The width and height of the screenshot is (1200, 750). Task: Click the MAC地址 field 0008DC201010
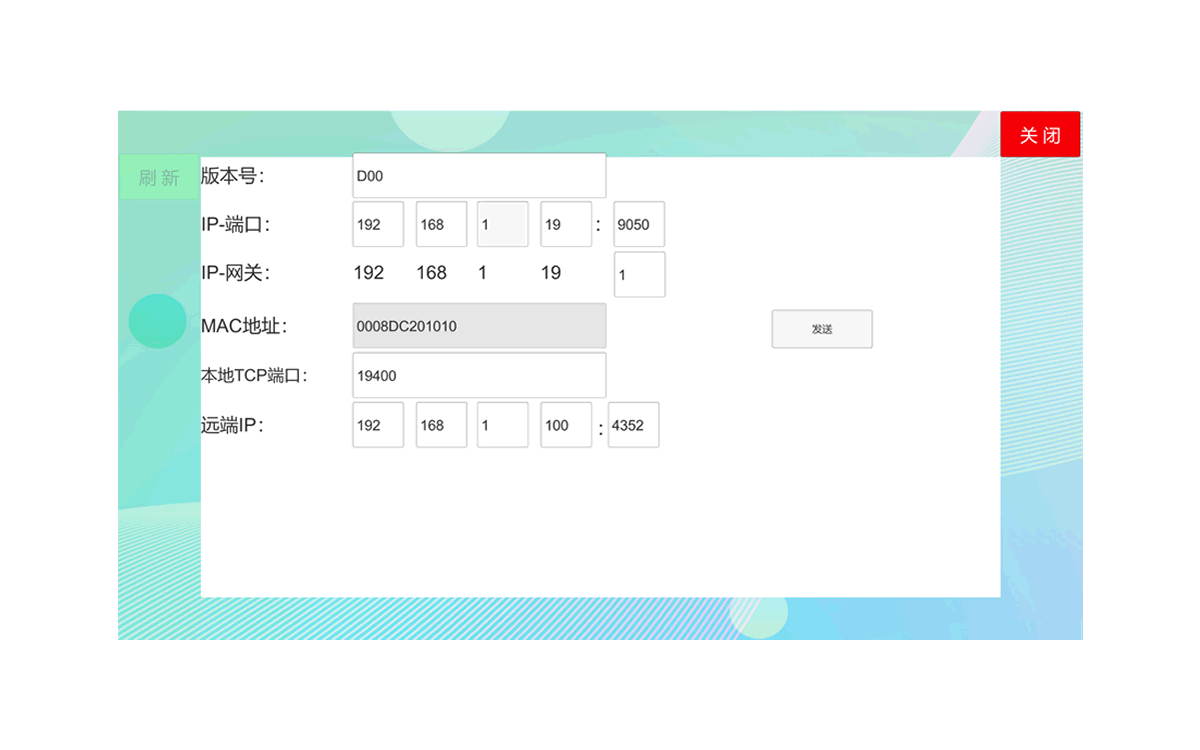[479, 326]
